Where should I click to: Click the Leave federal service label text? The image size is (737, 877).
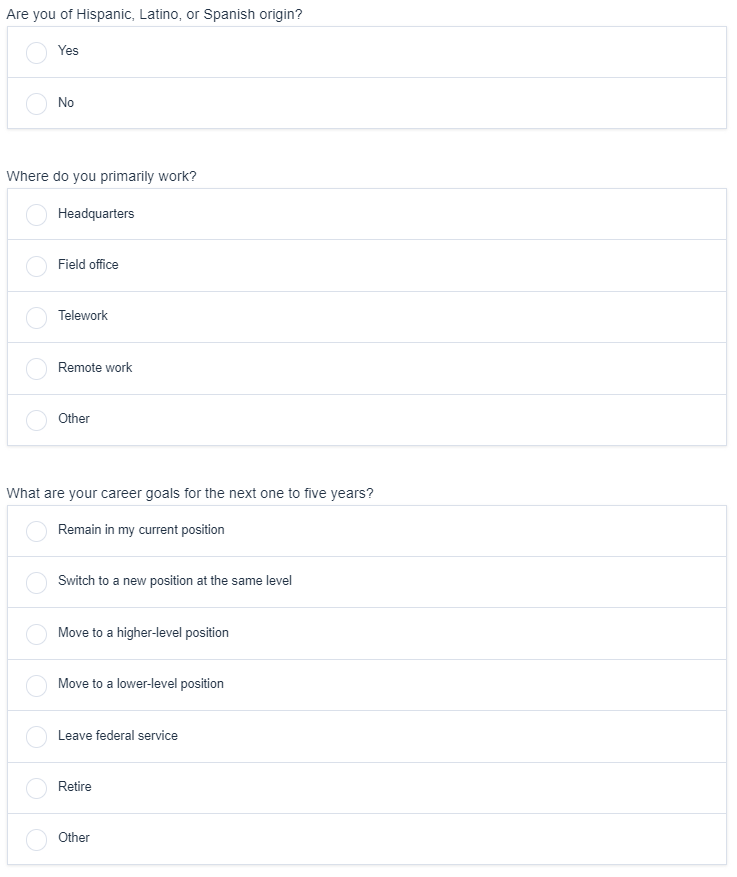tap(118, 736)
